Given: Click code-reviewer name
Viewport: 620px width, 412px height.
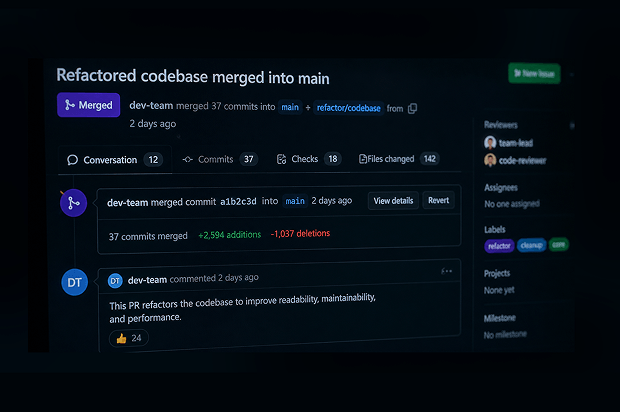Looking at the screenshot, I should pyautogui.click(x=522, y=161).
